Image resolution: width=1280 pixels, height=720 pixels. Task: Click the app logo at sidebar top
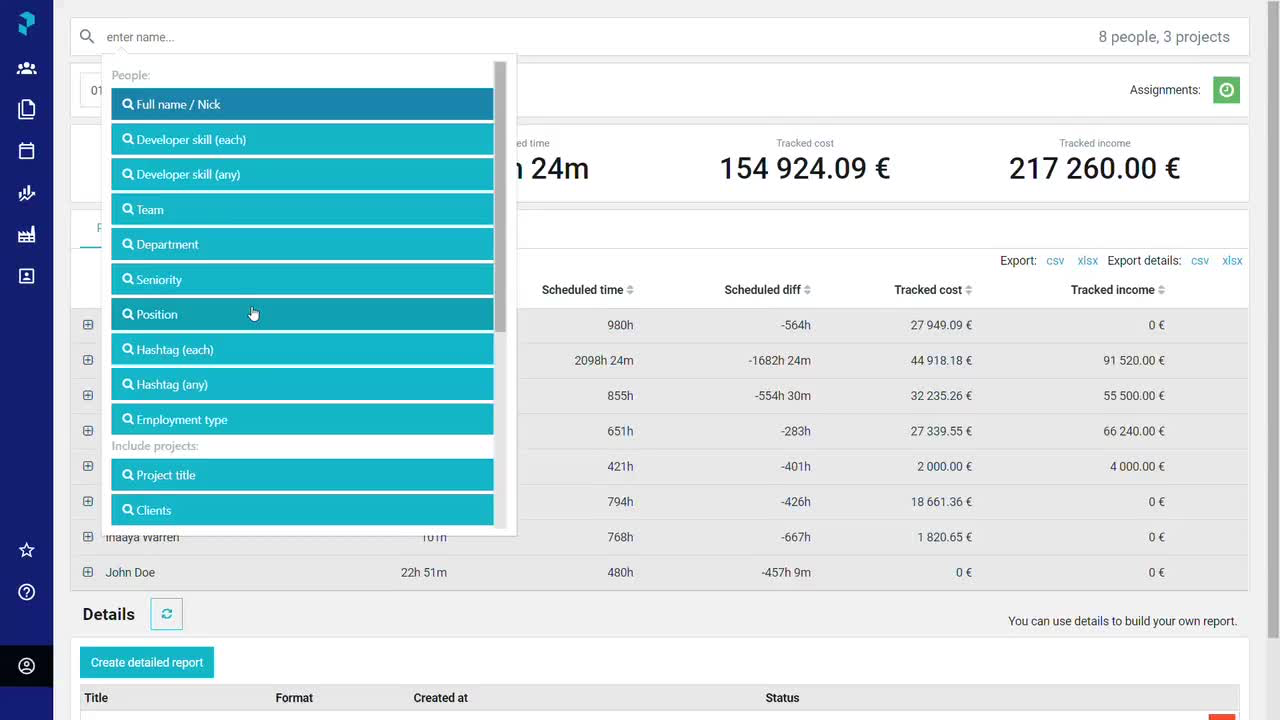27,23
